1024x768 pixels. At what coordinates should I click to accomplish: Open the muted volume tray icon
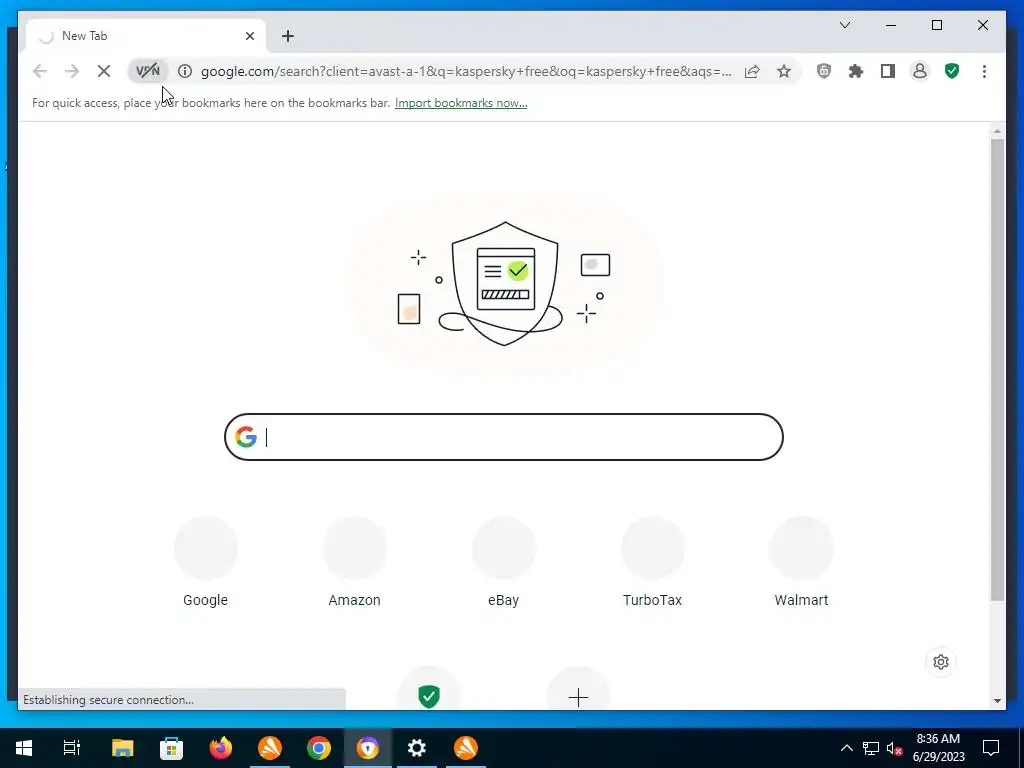pos(895,748)
